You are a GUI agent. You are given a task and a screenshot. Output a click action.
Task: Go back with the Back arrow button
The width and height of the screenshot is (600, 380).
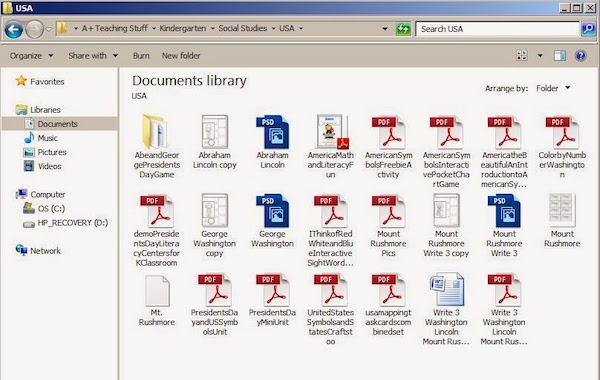pos(13,29)
